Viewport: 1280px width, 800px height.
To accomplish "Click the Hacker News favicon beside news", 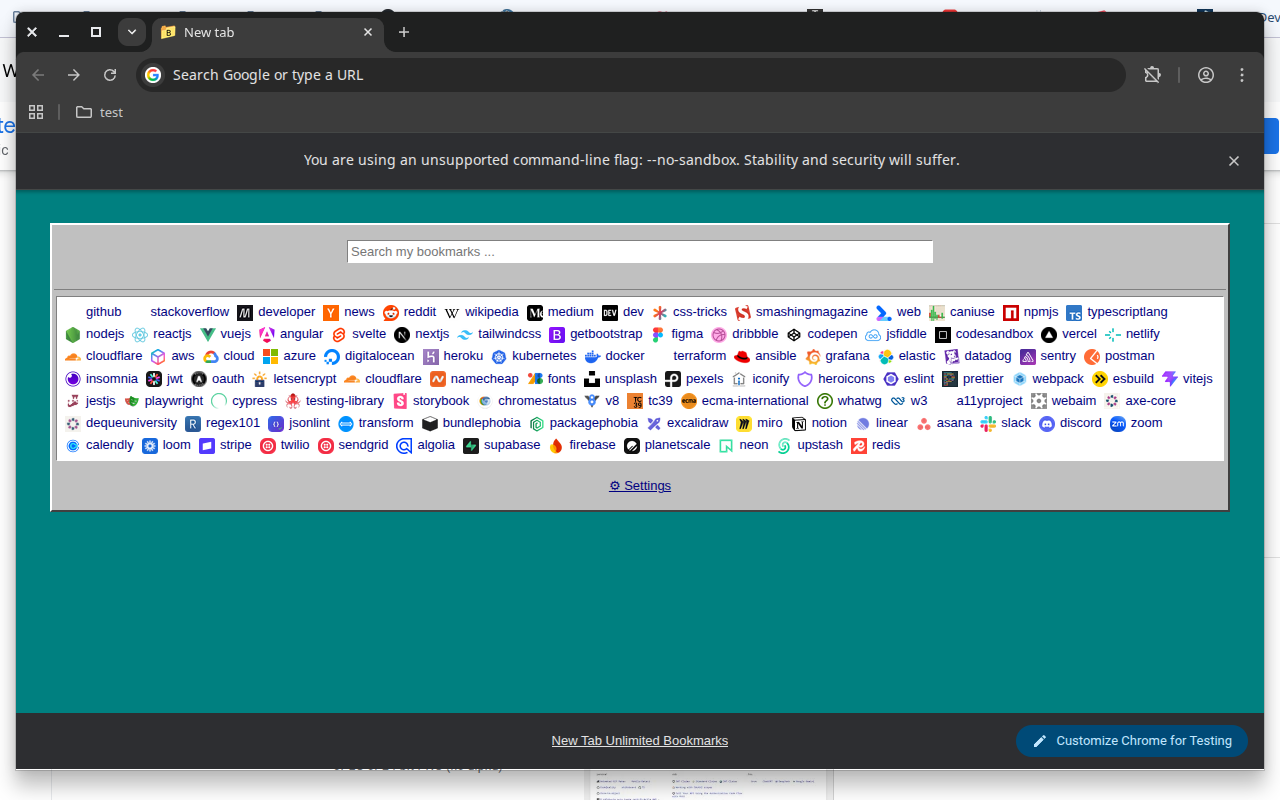I will click(331, 313).
